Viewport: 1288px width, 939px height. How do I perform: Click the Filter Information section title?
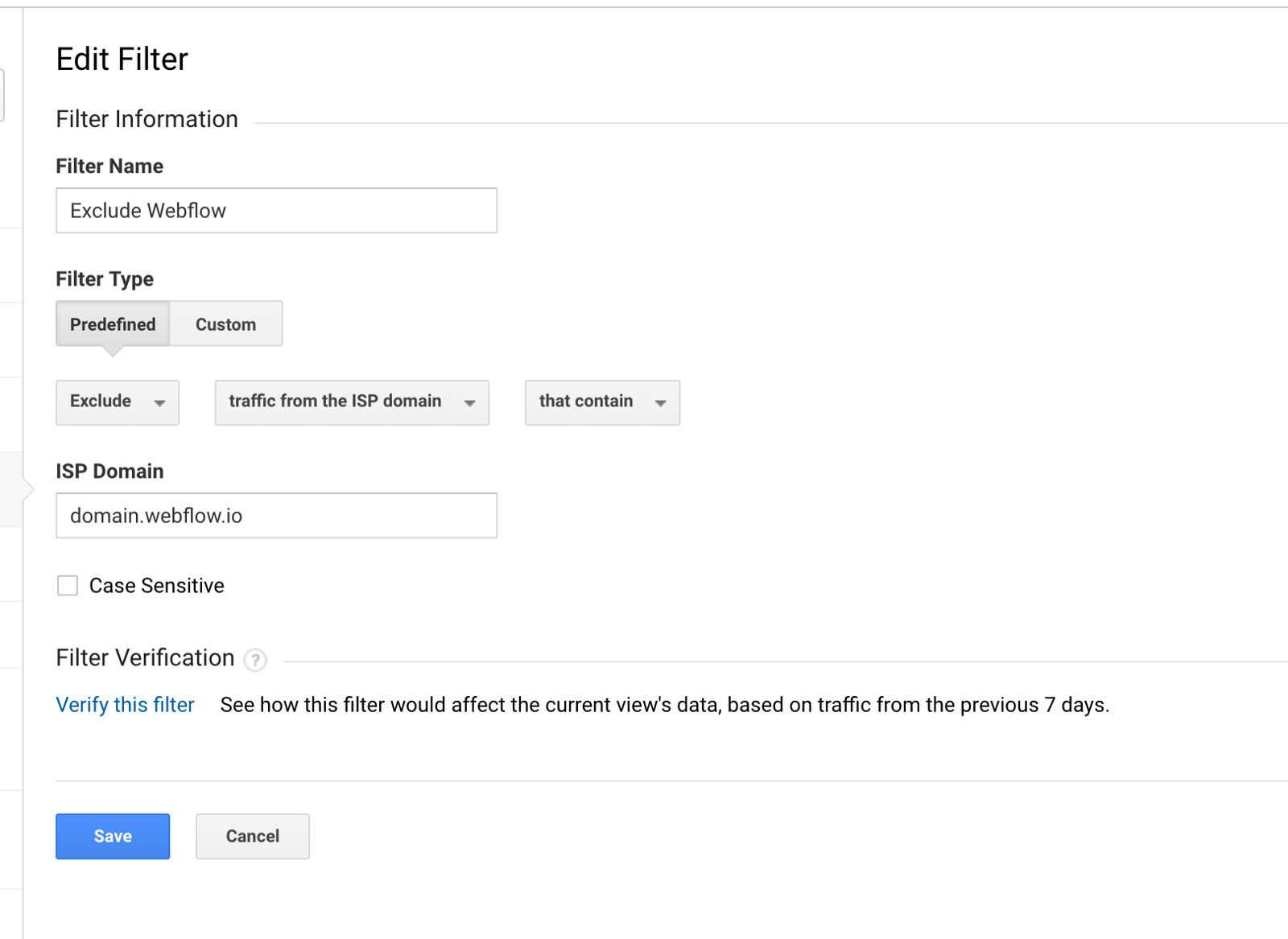[x=147, y=119]
